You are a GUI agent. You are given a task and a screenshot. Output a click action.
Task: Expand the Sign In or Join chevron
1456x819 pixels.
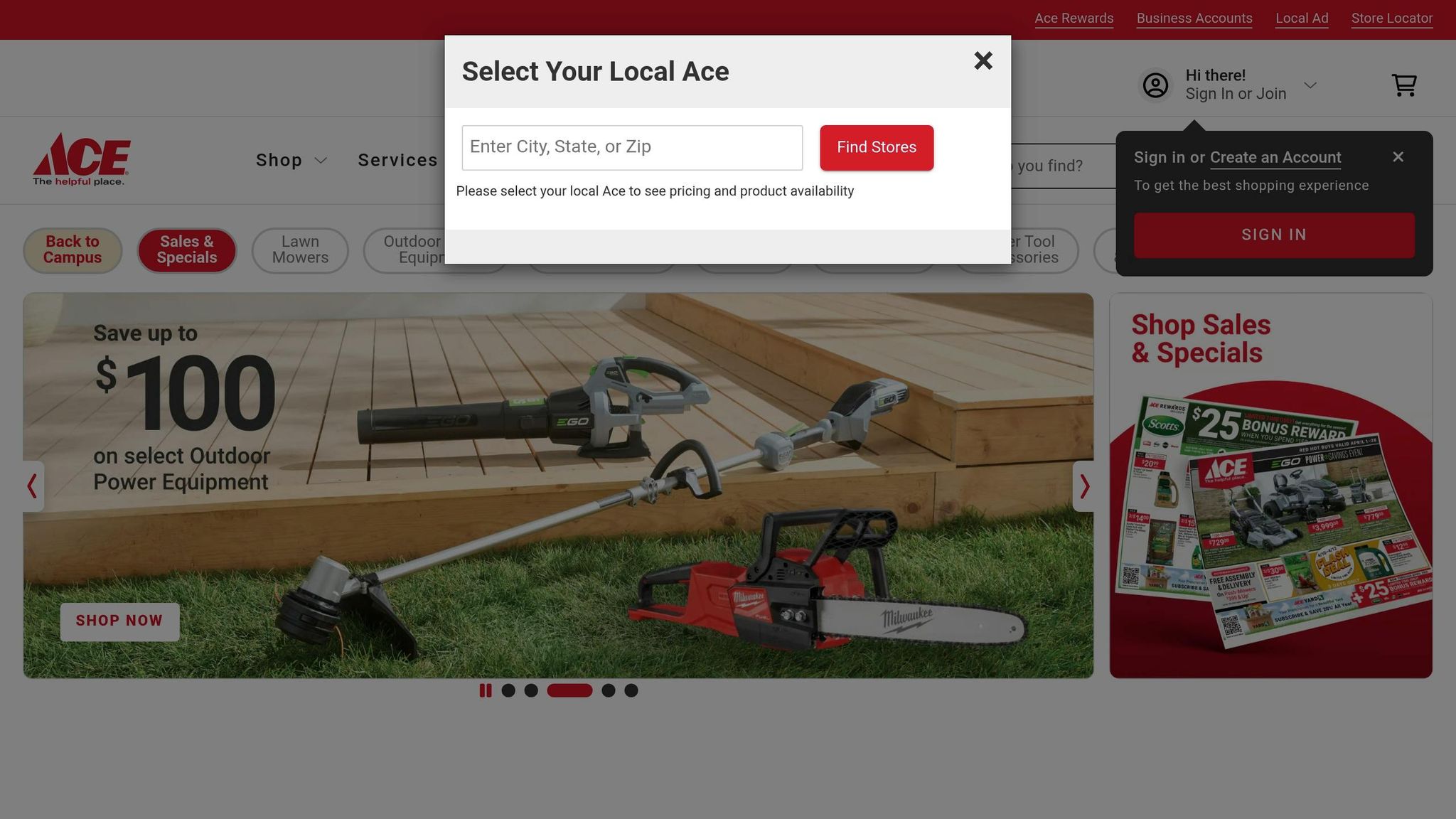(x=1310, y=85)
